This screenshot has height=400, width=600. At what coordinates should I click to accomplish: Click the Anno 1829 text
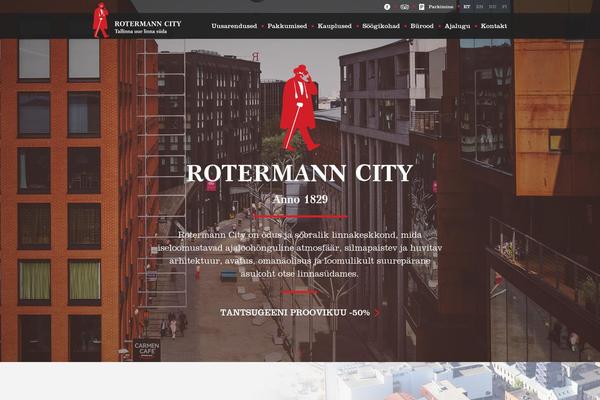pos(300,199)
